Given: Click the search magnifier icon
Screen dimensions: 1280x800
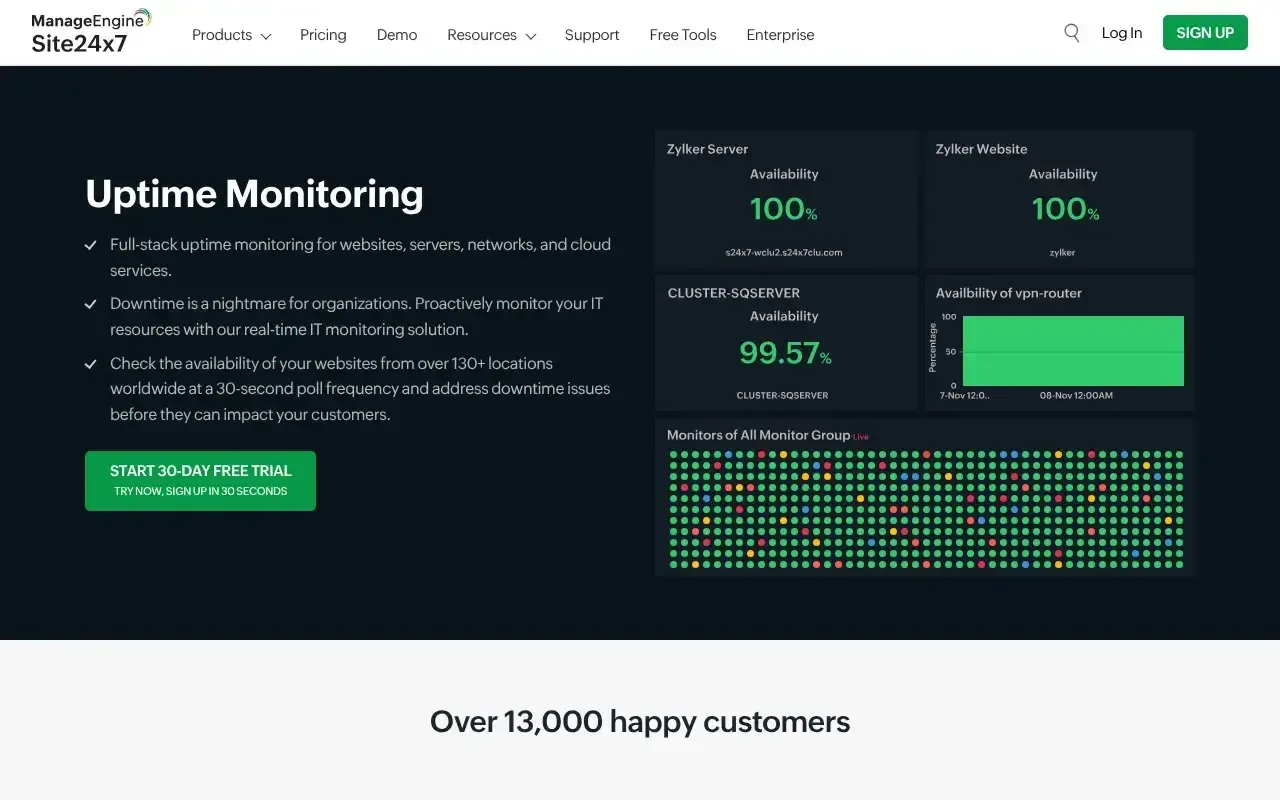Looking at the screenshot, I should [1071, 33].
